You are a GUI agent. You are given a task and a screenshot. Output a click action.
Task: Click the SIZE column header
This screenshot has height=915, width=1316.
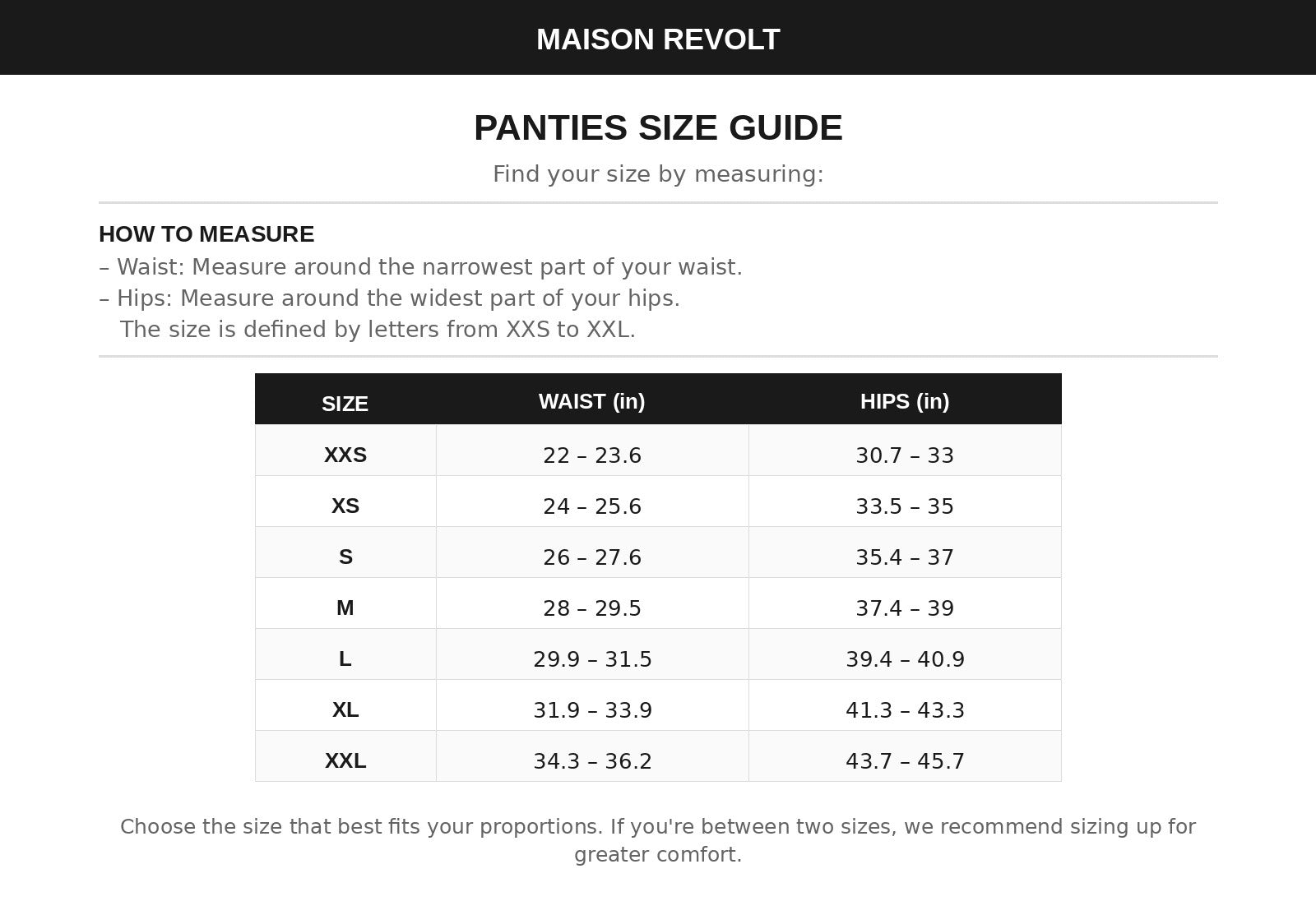[345, 404]
